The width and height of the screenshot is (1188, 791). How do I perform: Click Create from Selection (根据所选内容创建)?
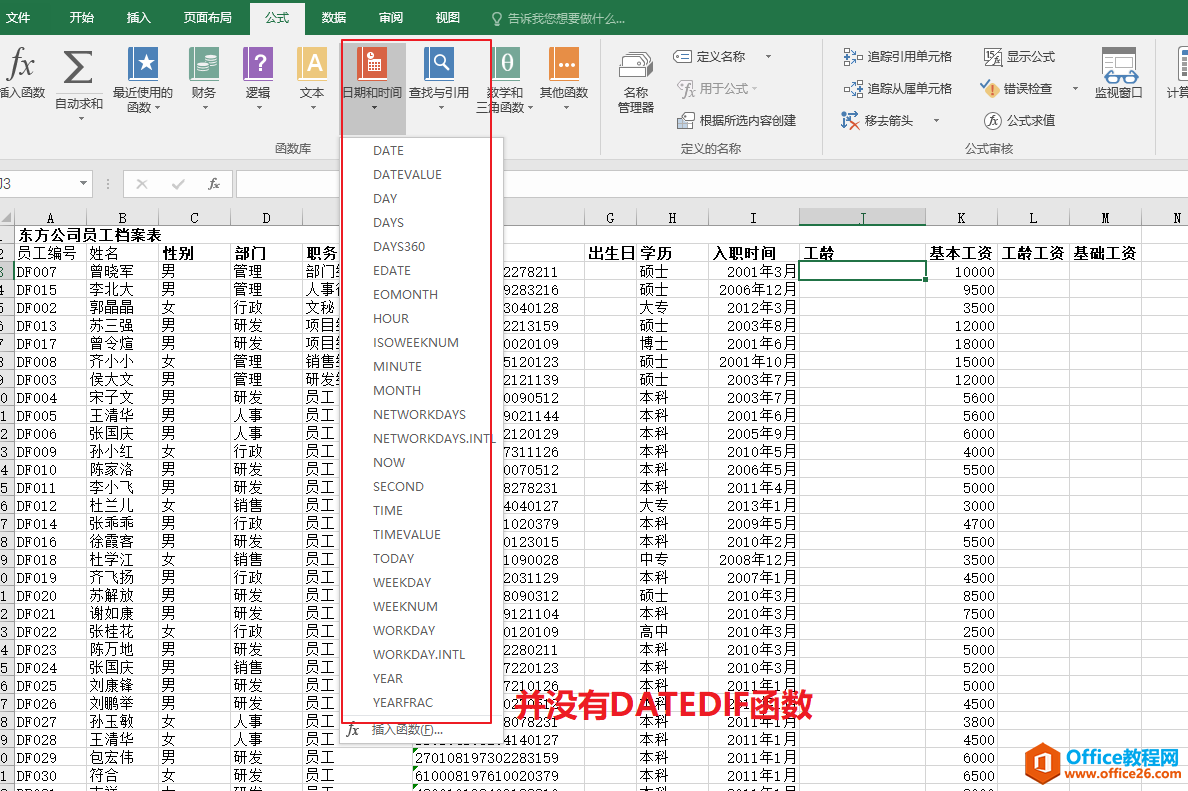tap(736, 120)
